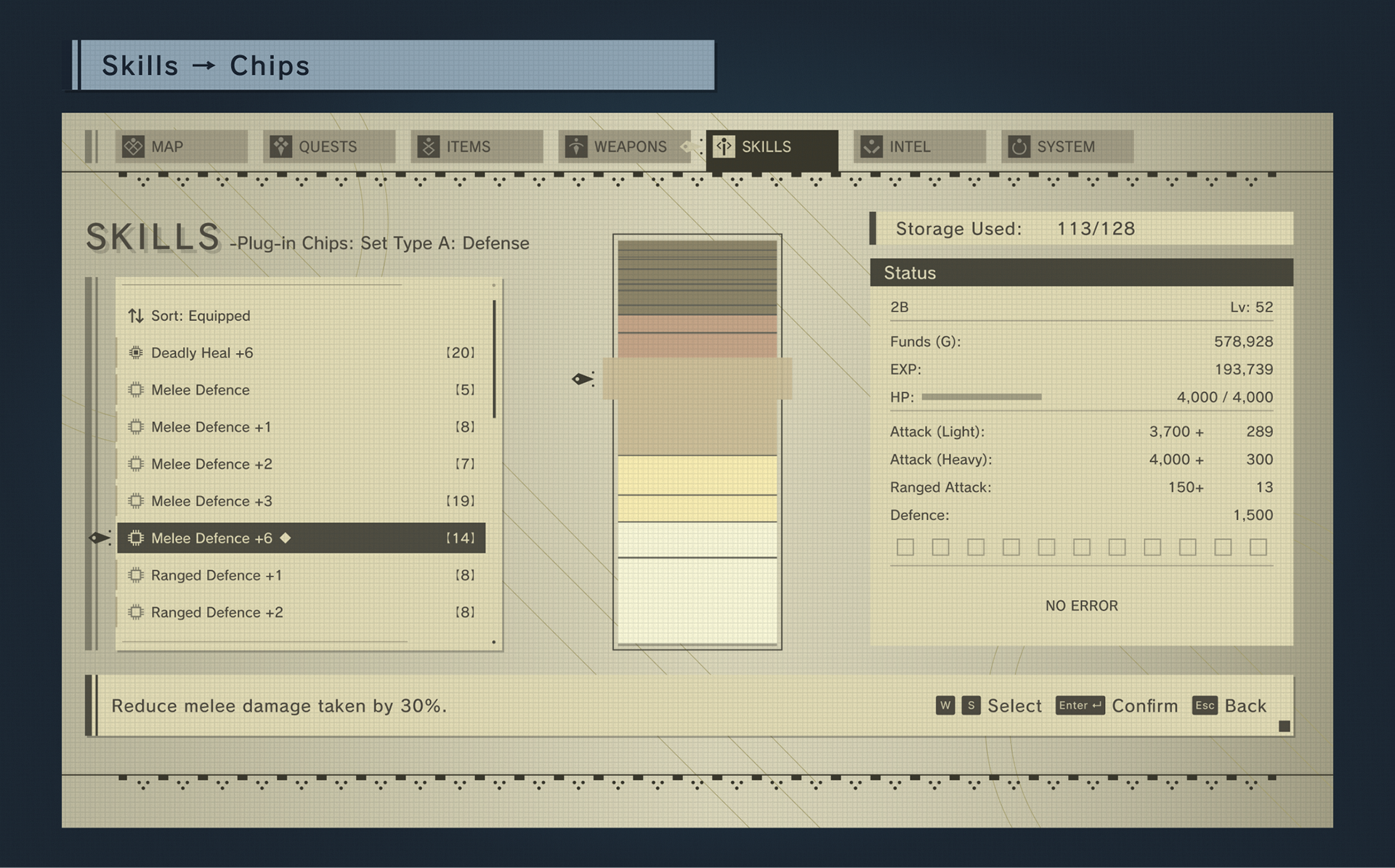Toggle the sixth empty status square
This screenshot has width=1395, height=868.
tap(1082, 547)
